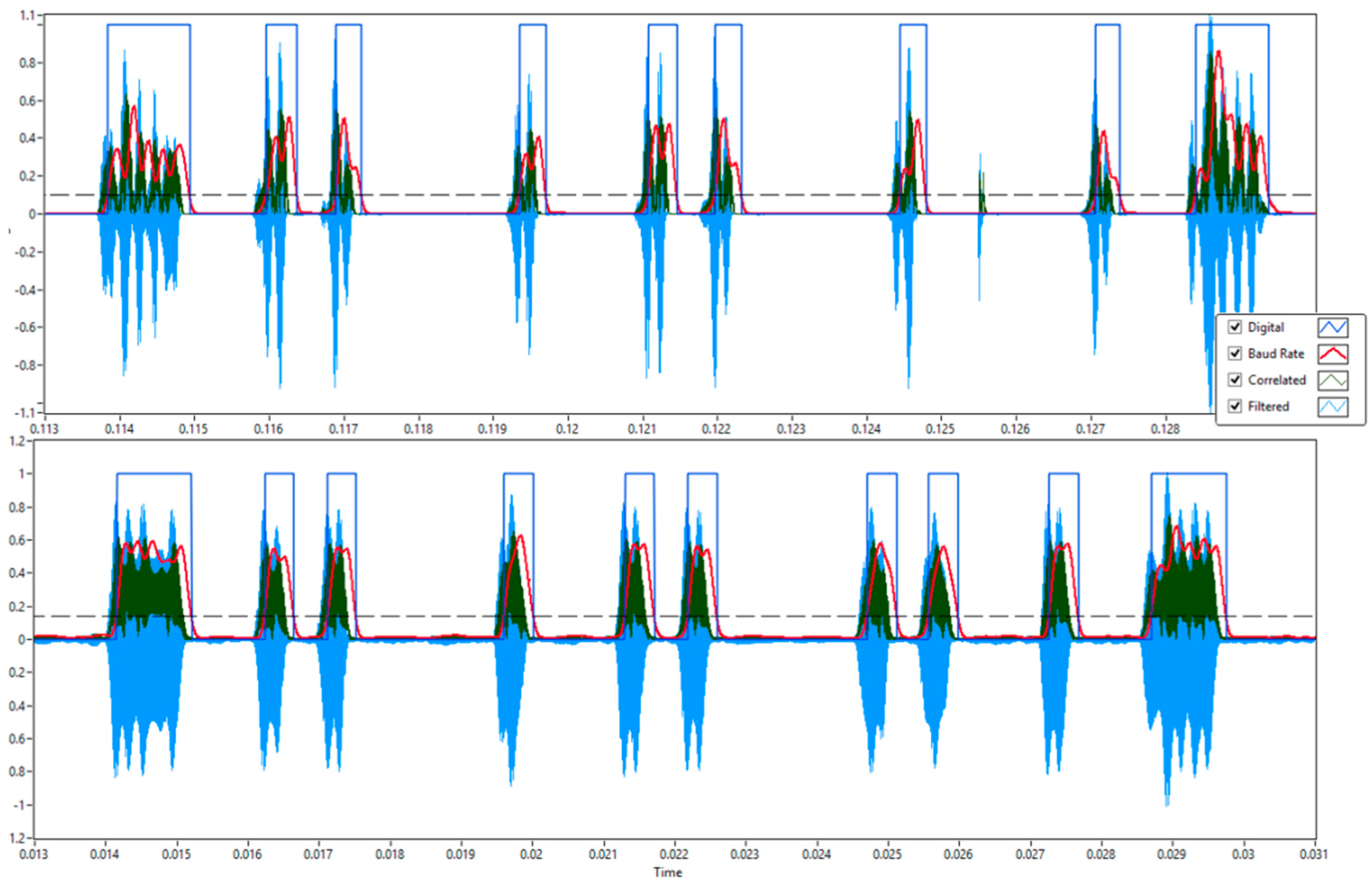Select the Correlated legend label text
Viewport: 1372px width, 887px height.
(x=1276, y=380)
